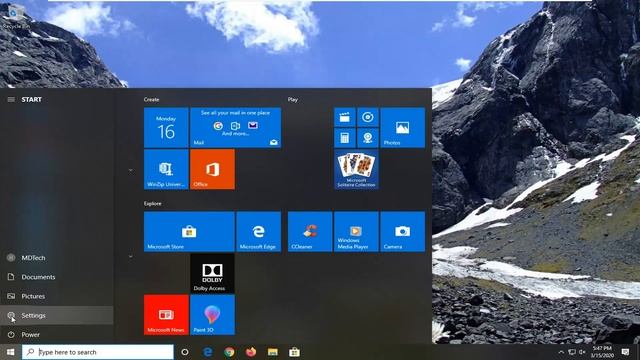Open Cortana circle on taskbar

(x=185, y=352)
